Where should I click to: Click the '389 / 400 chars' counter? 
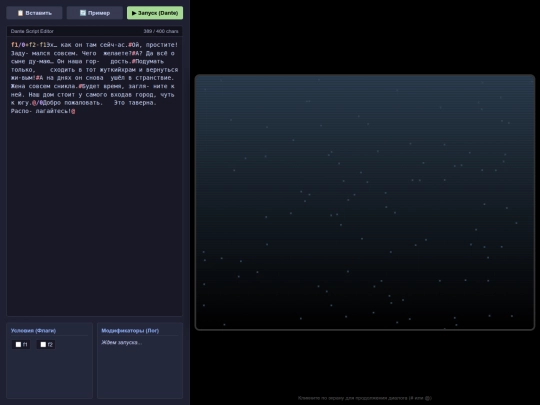tap(161, 31)
